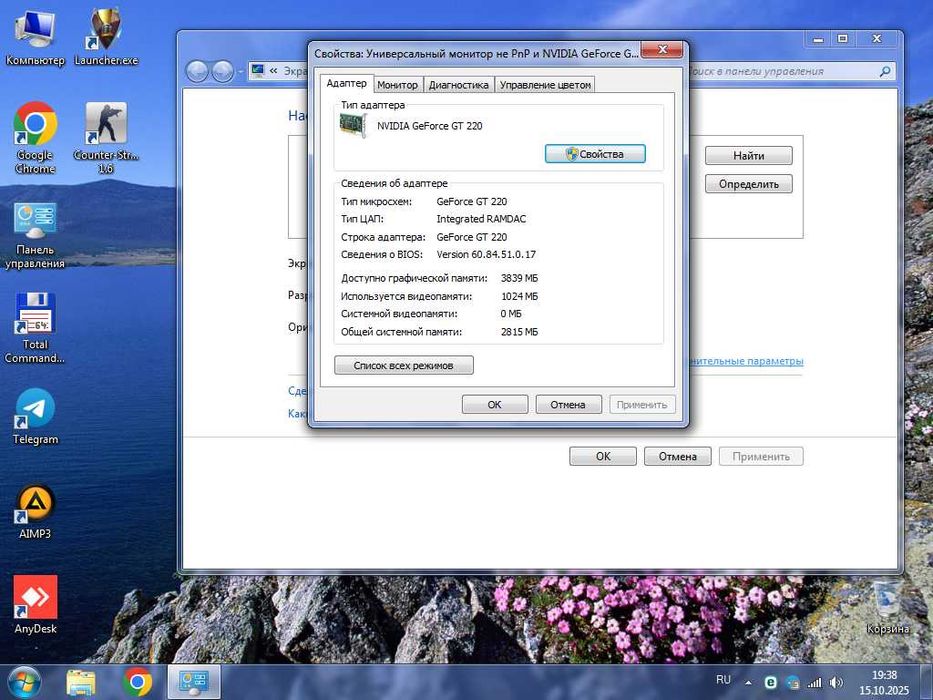Select the Total Commander desktop shortcut

[x=35, y=329]
